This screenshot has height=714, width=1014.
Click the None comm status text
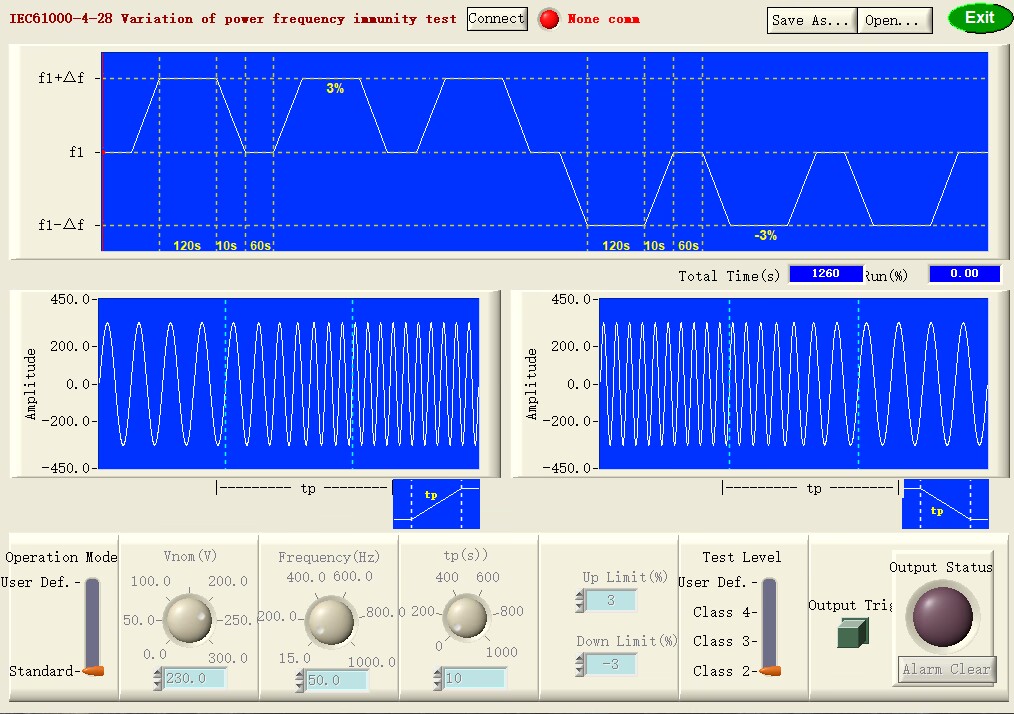tap(603, 19)
